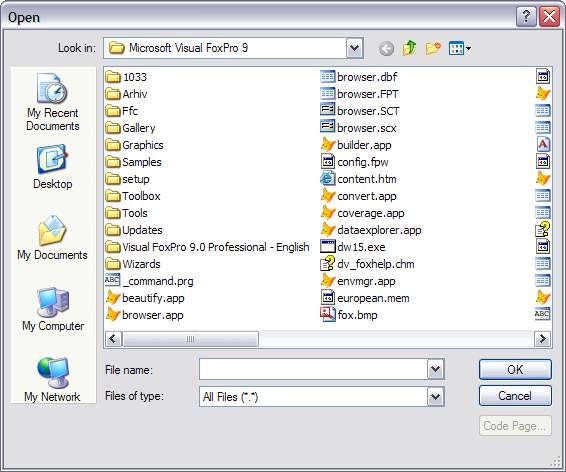Click the Code Page button
The width and height of the screenshot is (566, 472).
[x=515, y=425]
